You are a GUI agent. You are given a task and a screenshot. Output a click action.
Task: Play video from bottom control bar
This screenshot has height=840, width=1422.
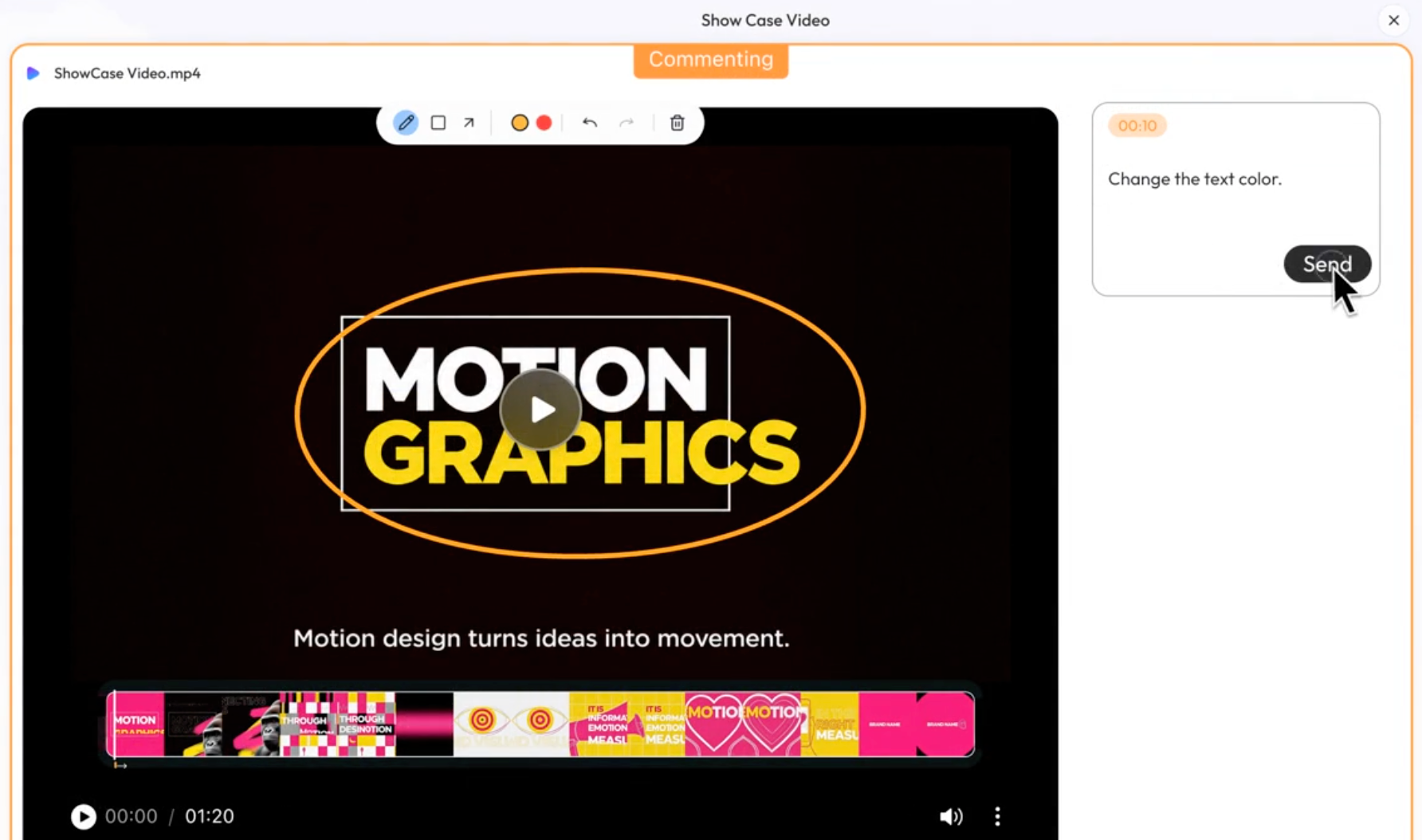pos(83,816)
